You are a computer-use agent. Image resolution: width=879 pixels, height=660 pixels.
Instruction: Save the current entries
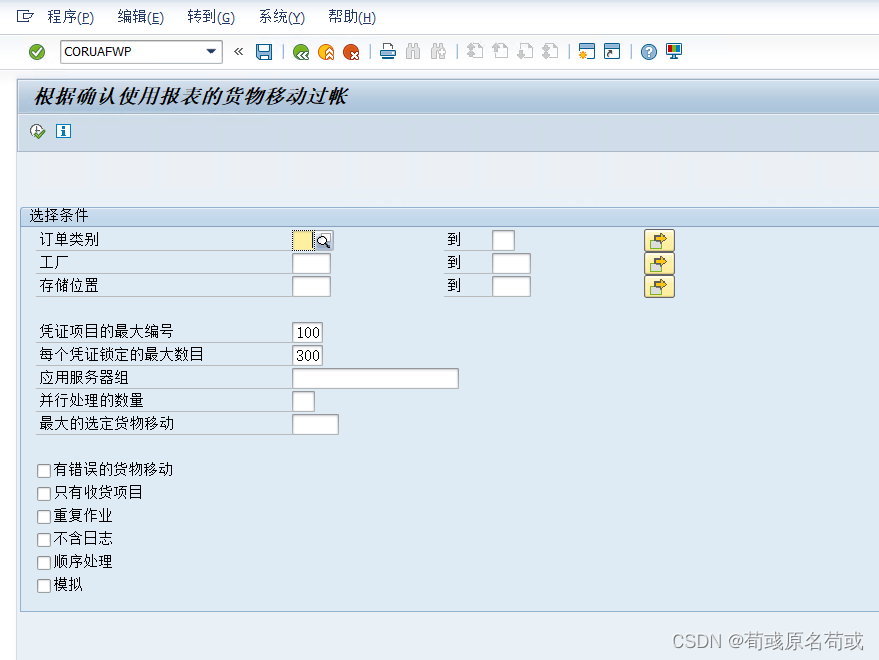tap(264, 51)
